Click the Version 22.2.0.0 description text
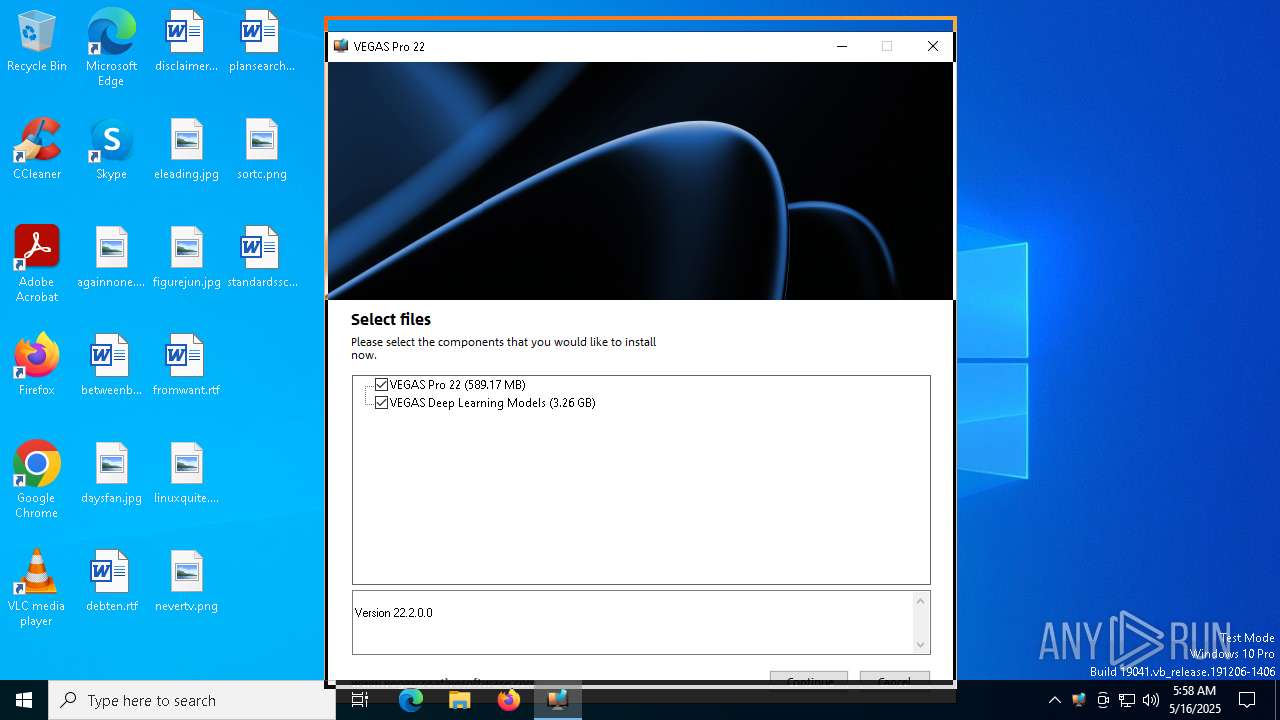 394,613
